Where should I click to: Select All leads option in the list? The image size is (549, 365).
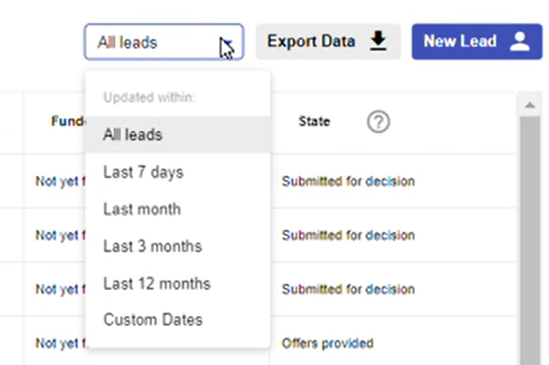click(178, 135)
